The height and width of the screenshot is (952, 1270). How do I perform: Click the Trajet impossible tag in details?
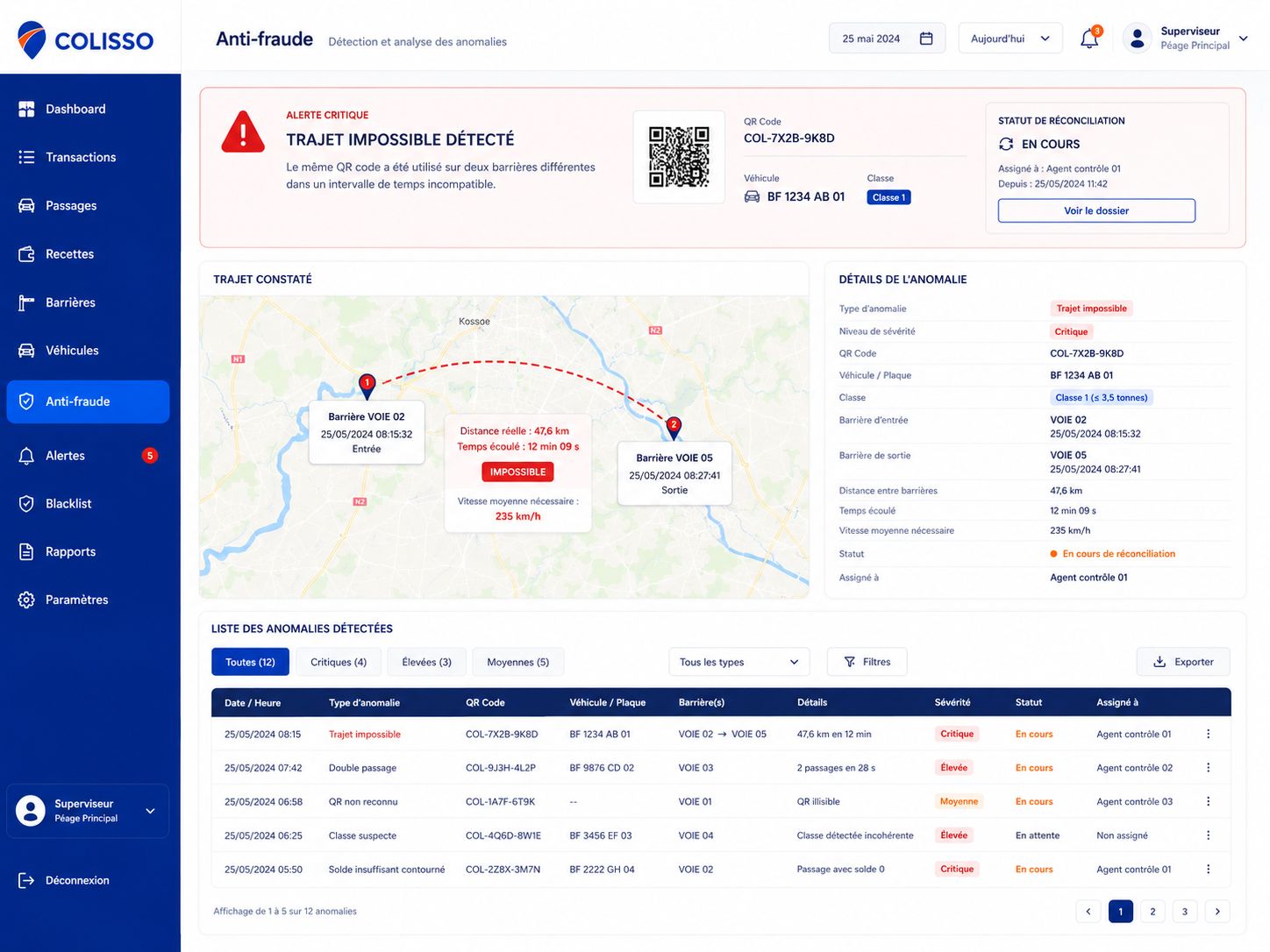[x=1091, y=309]
